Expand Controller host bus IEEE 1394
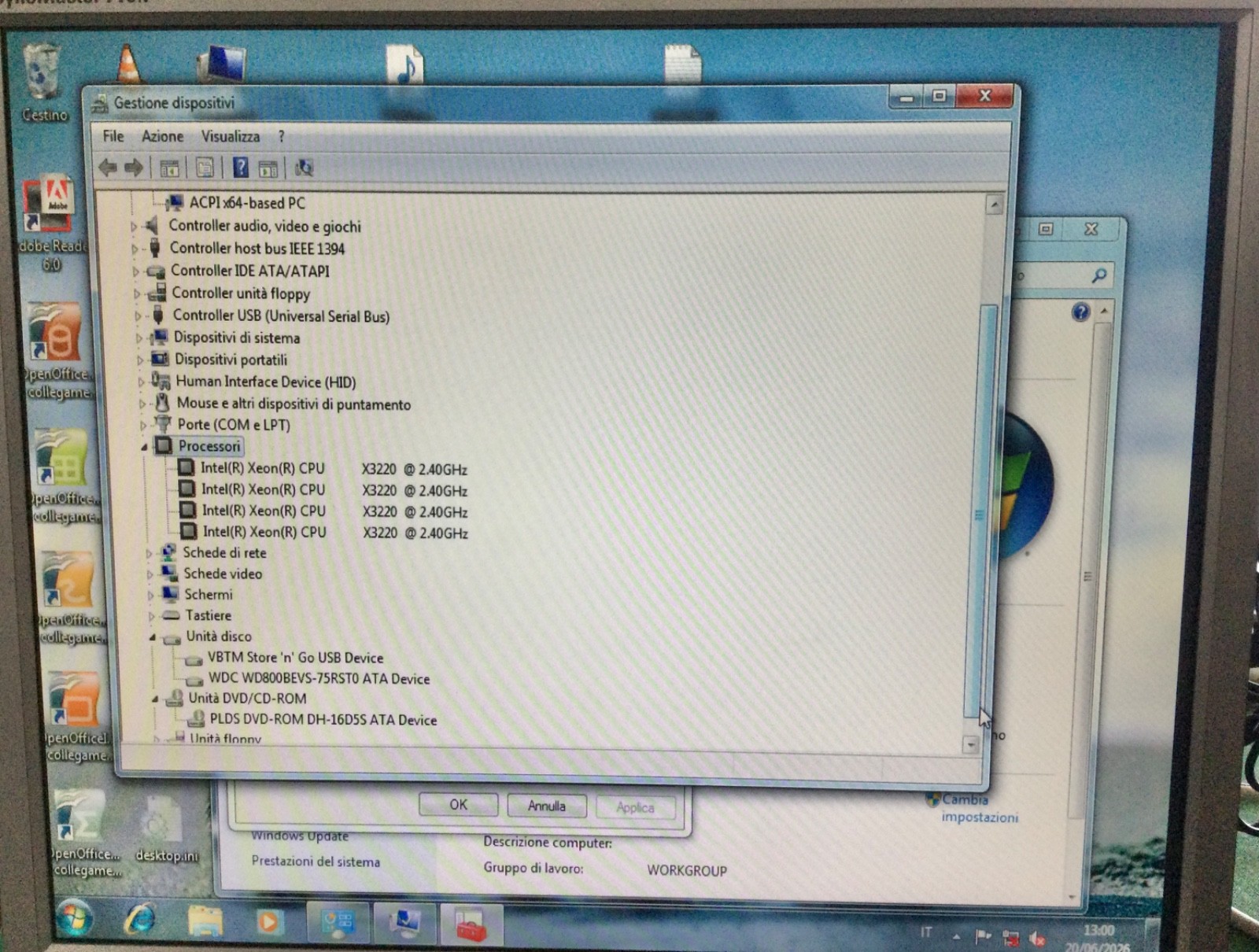This screenshot has height=952, width=1259. pyautogui.click(x=135, y=249)
